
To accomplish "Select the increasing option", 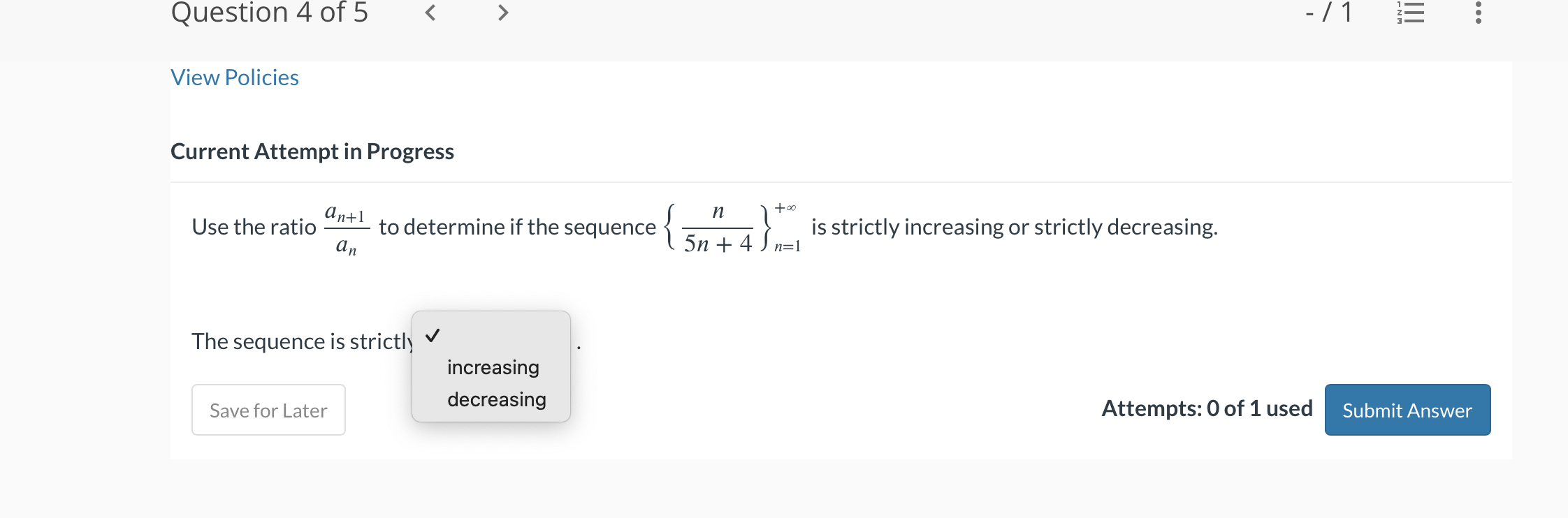I will pos(493,367).
